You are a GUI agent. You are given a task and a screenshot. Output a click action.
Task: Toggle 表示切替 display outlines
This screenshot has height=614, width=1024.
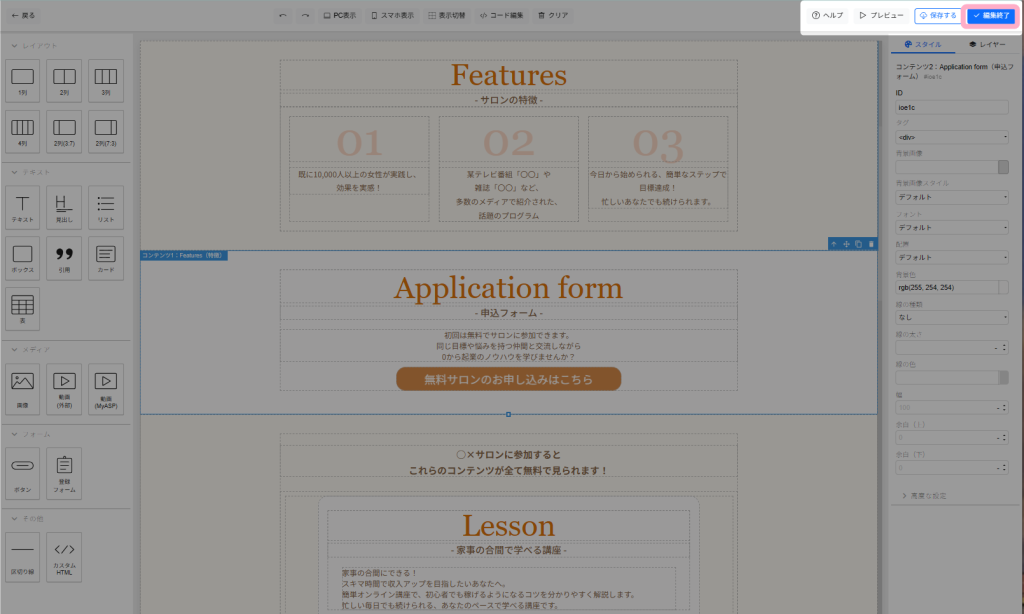click(x=446, y=16)
